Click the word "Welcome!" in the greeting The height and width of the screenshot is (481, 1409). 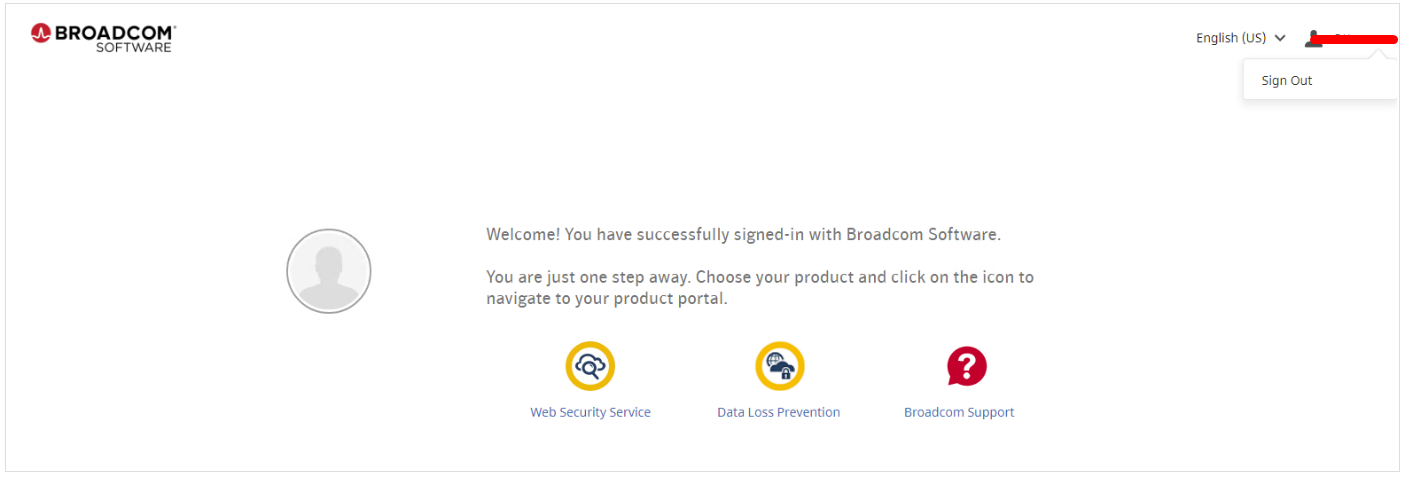pos(523,235)
